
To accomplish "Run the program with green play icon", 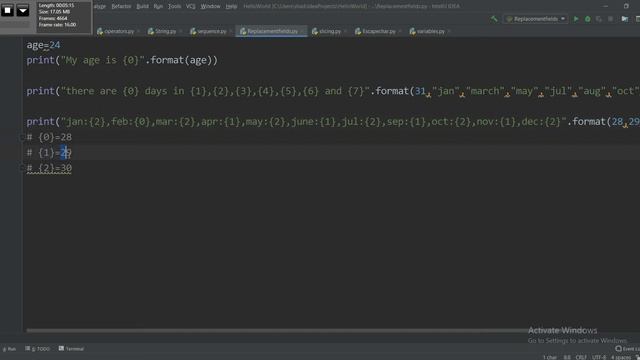I will pyautogui.click(x=576, y=19).
